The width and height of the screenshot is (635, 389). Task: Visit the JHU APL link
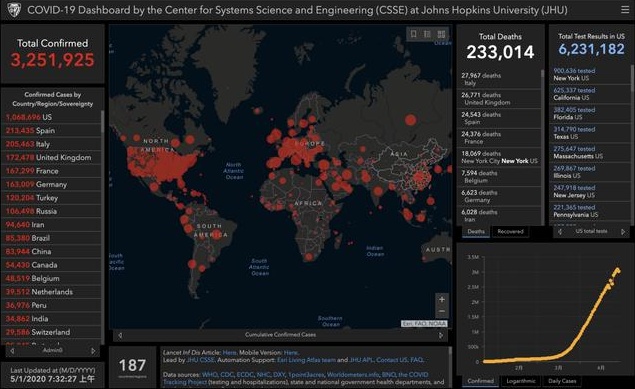click(x=361, y=360)
